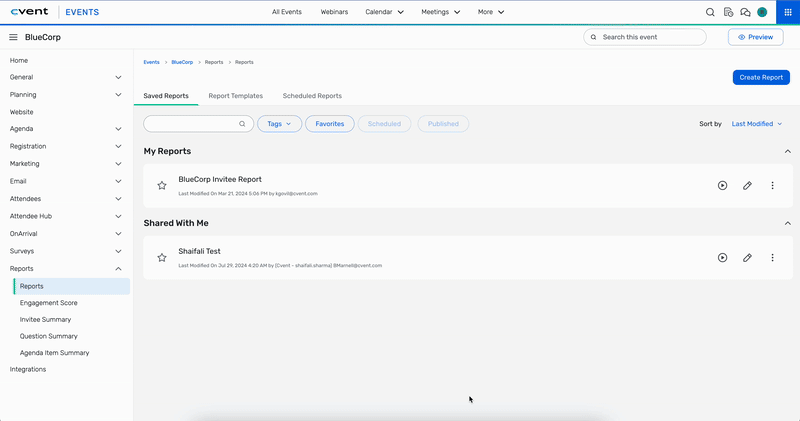Follow the Events breadcrumb link
The image size is (800, 421).
[152, 62]
